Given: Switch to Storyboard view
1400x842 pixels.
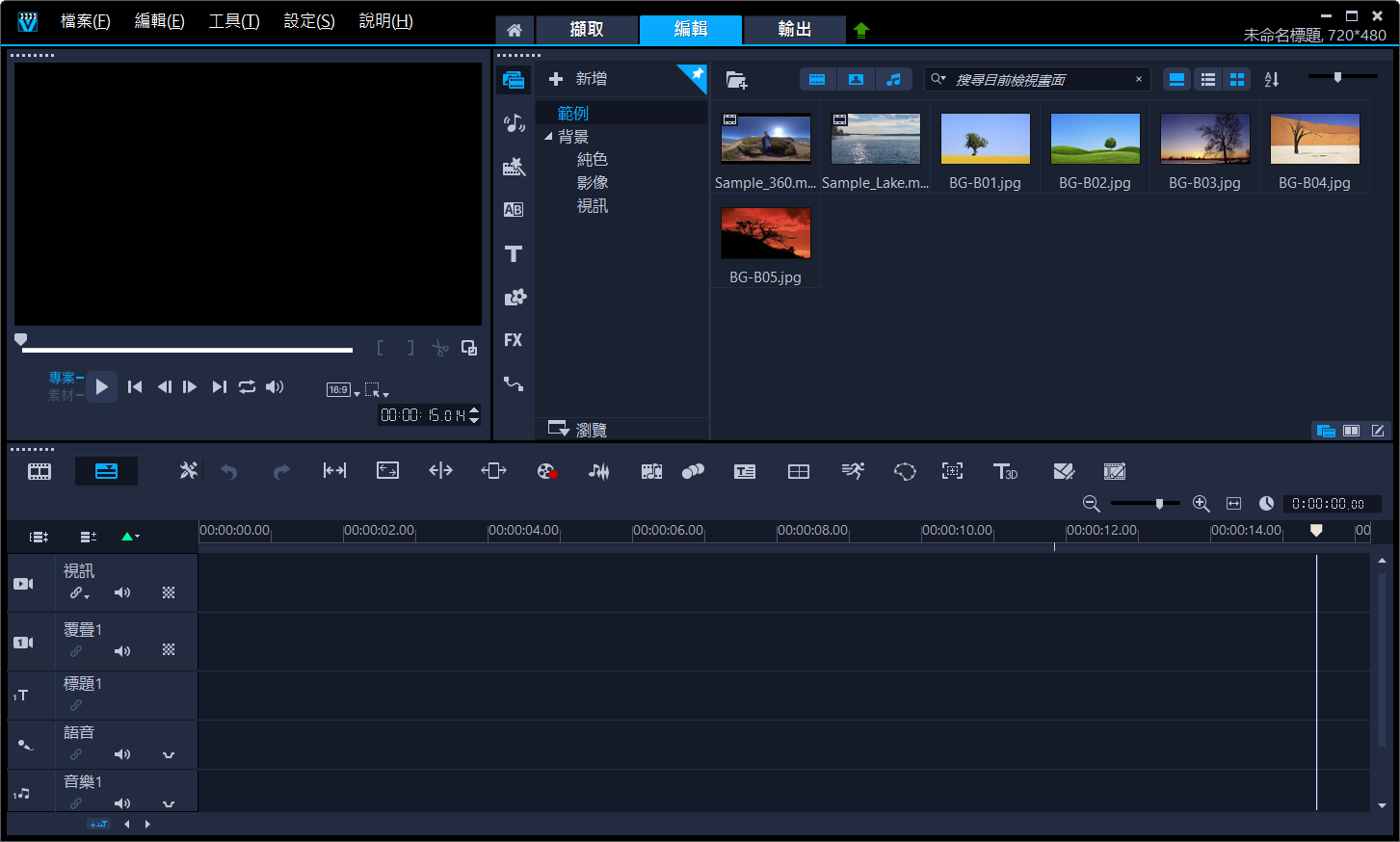Looking at the screenshot, I should click(40, 471).
